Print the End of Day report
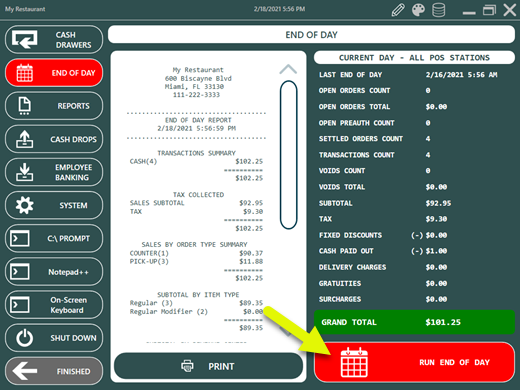520x390 pixels. pyautogui.click(x=208, y=366)
